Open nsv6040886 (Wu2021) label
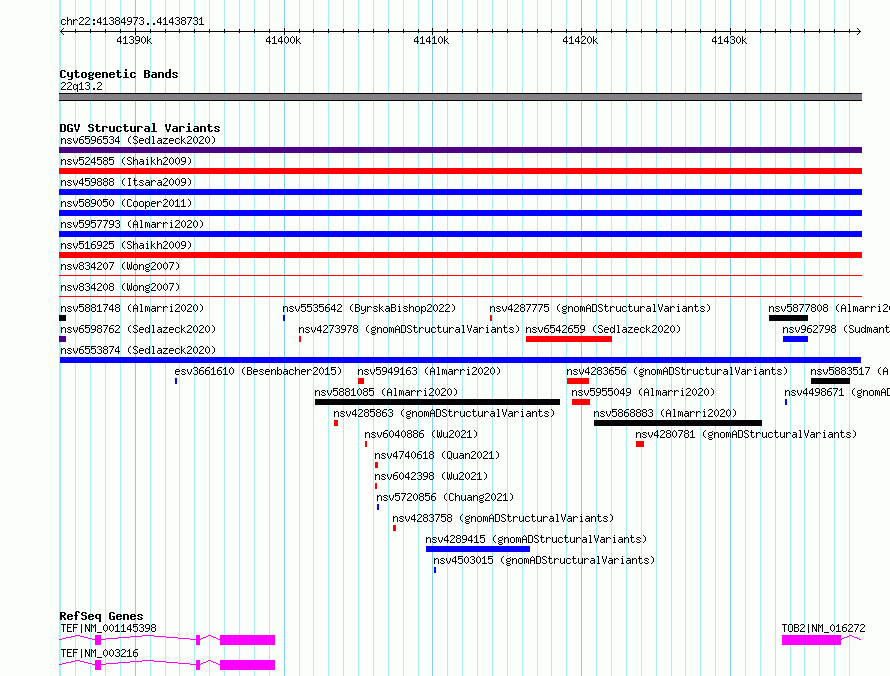This screenshot has width=890, height=676. click(x=421, y=434)
